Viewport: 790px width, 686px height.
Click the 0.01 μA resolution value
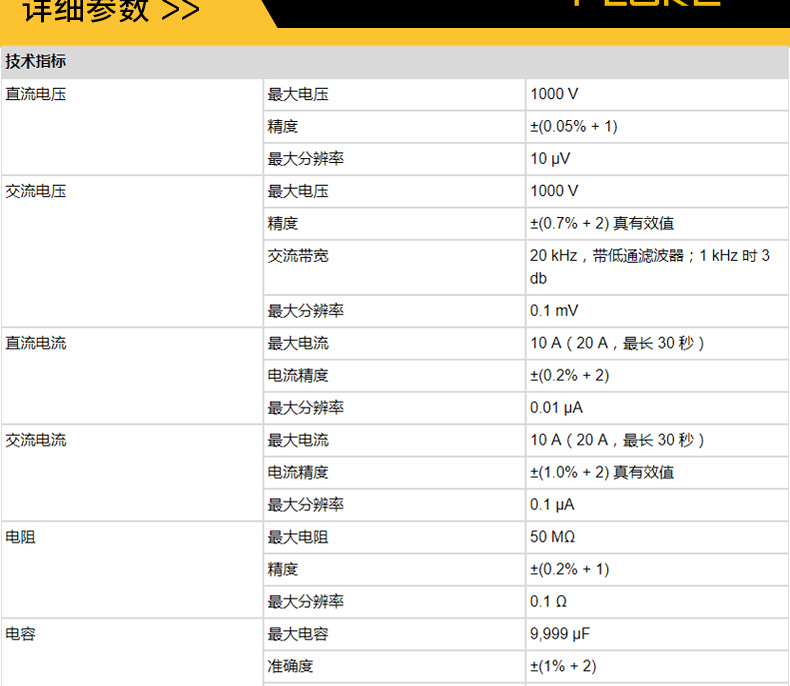(556, 407)
